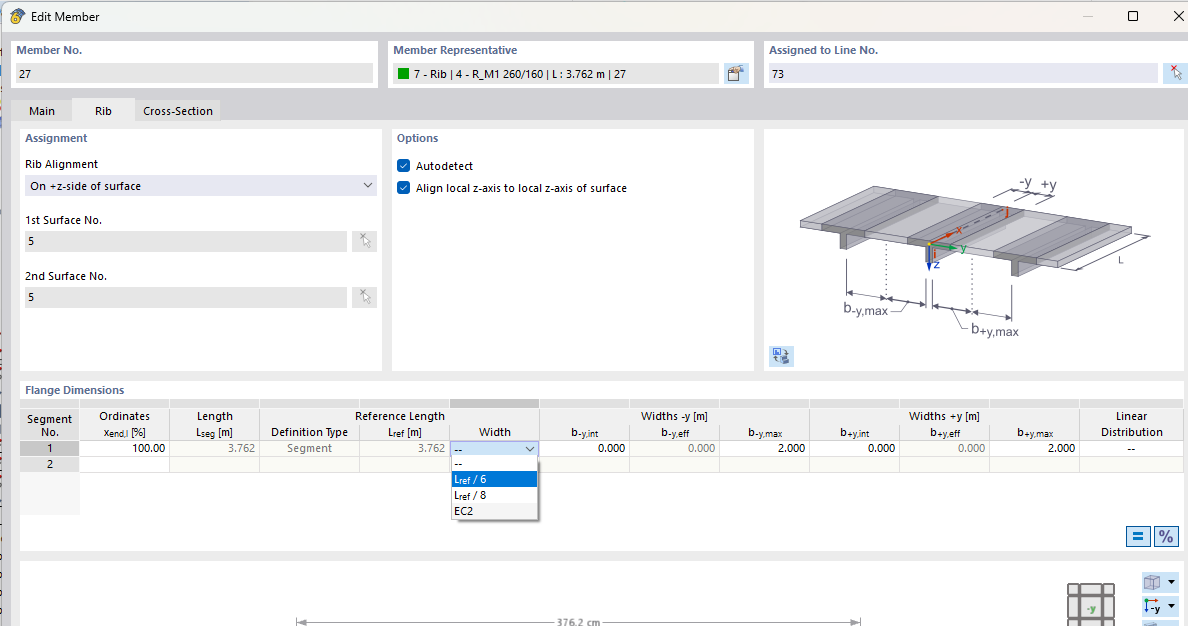
Task: Open the Cross-Section tab
Action: coord(178,111)
